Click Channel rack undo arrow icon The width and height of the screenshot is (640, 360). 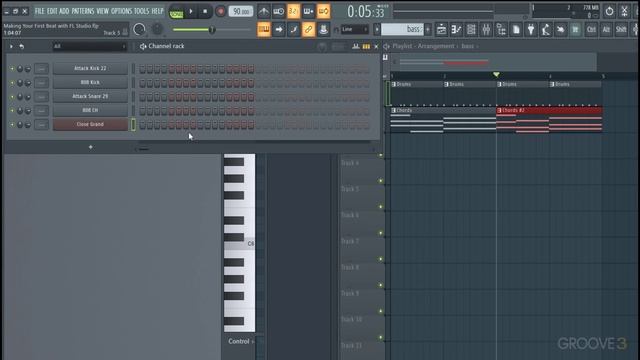(22, 47)
